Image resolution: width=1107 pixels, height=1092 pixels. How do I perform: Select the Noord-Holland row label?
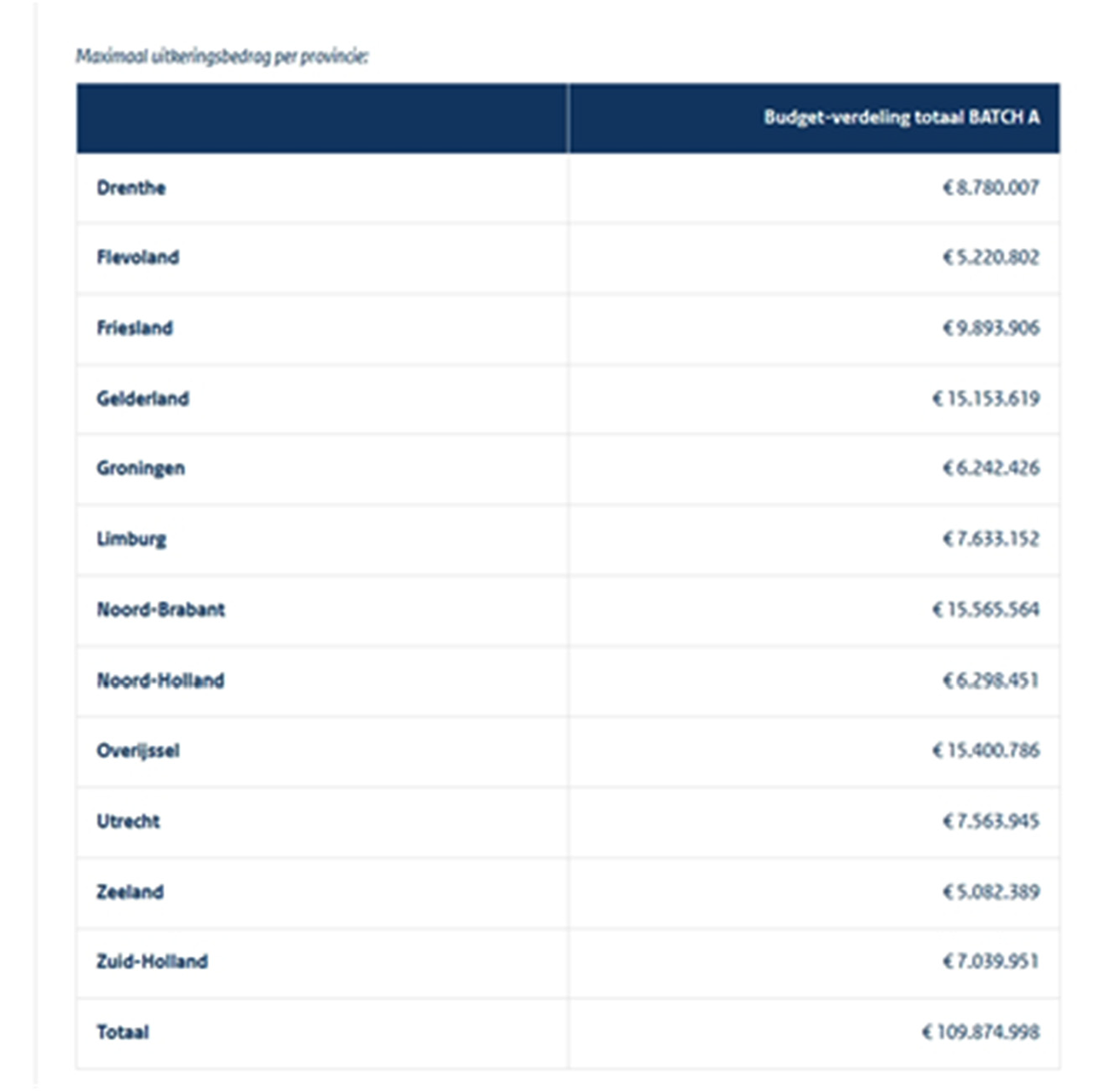click(160, 680)
